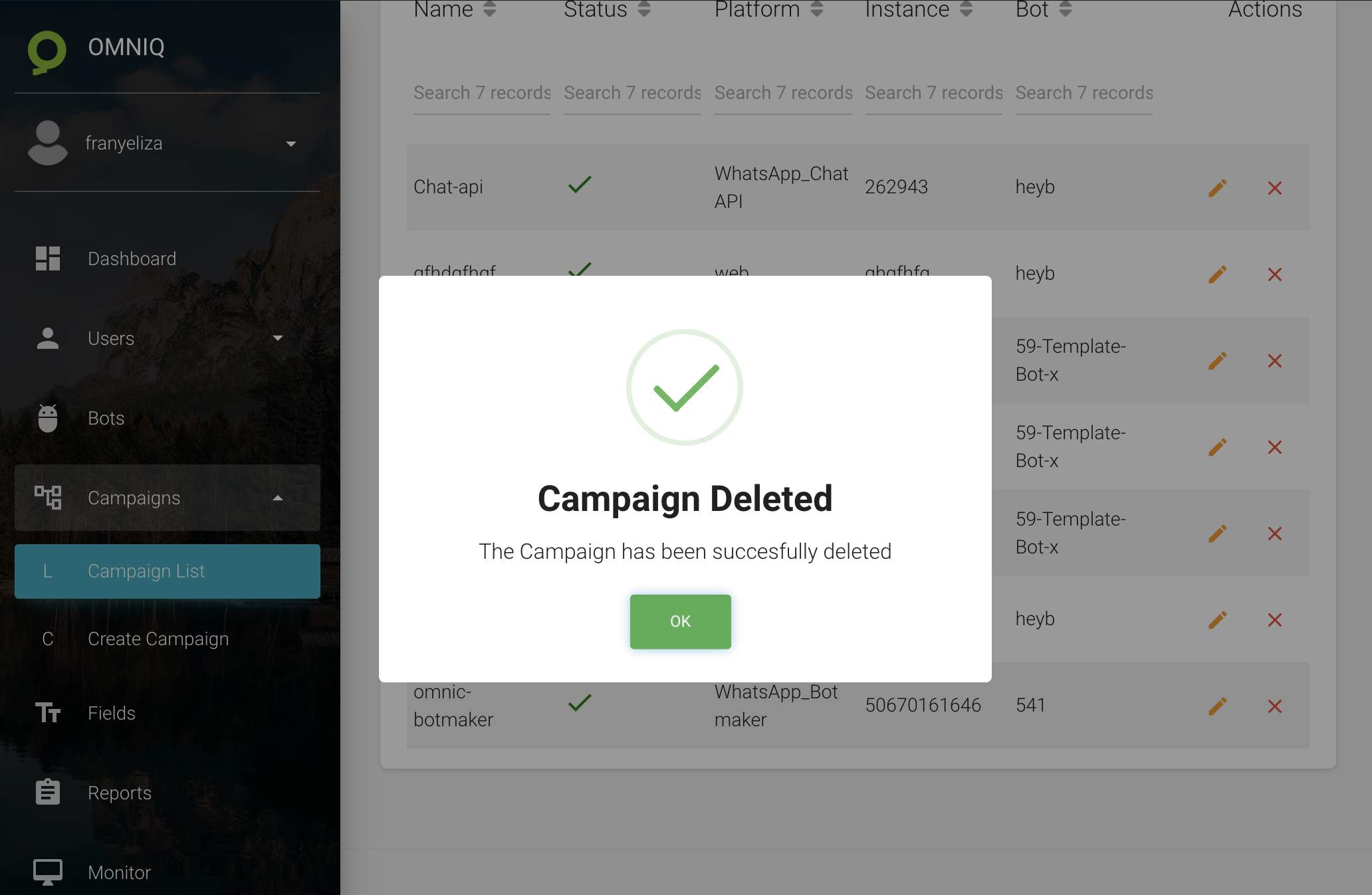Open the Dashboard grid icon
The height and width of the screenshot is (895, 1372).
[48, 258]
